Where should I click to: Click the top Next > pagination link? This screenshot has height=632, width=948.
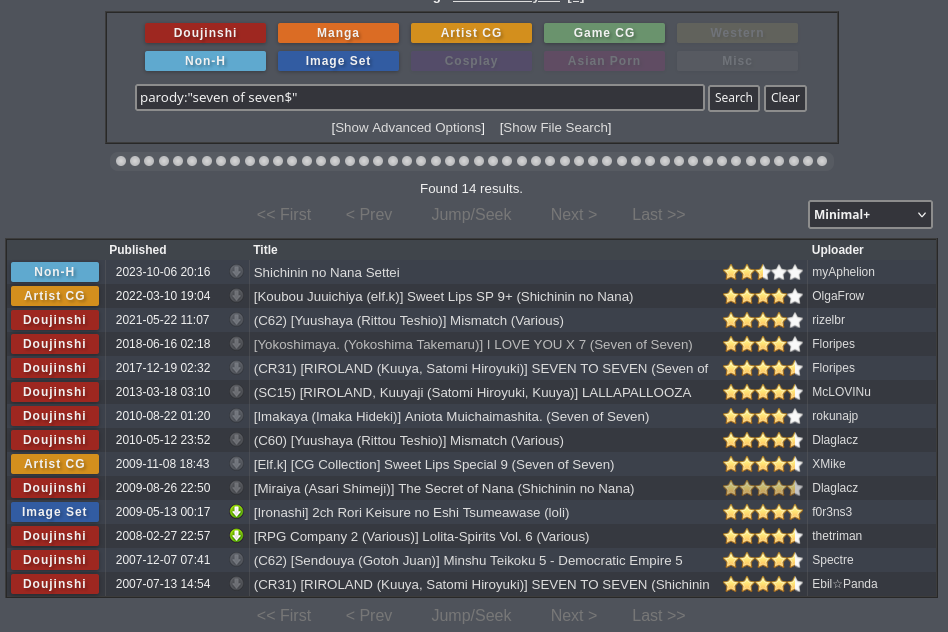[x=574, y=214]
